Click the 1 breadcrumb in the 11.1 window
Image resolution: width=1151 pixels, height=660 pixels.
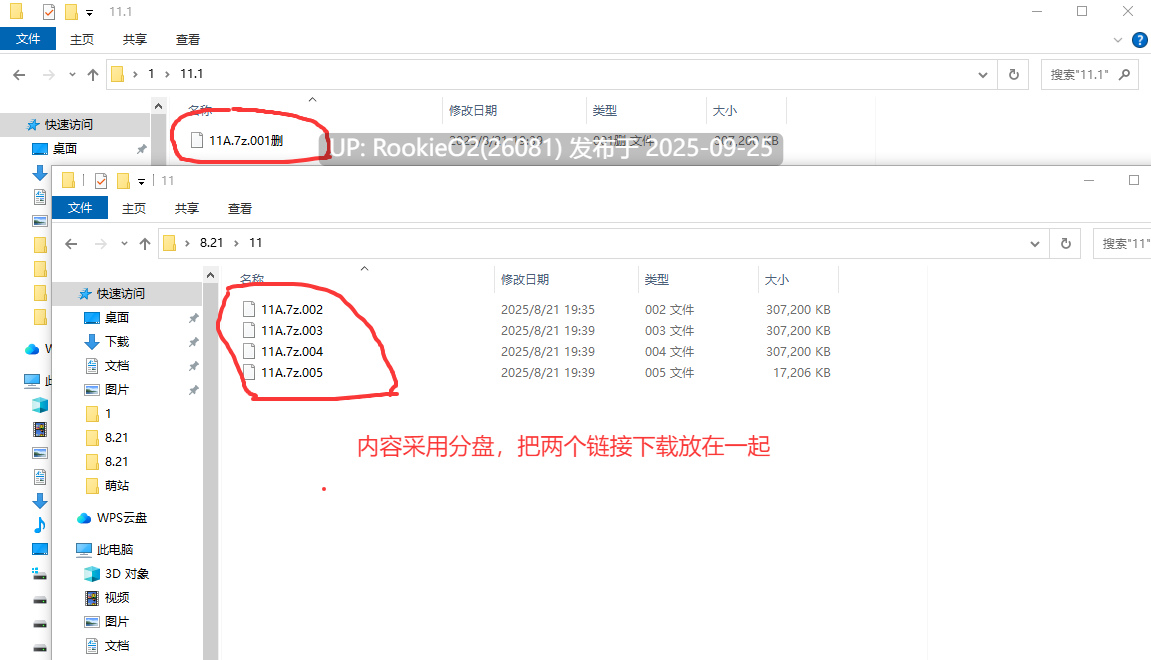click(151, 73)
